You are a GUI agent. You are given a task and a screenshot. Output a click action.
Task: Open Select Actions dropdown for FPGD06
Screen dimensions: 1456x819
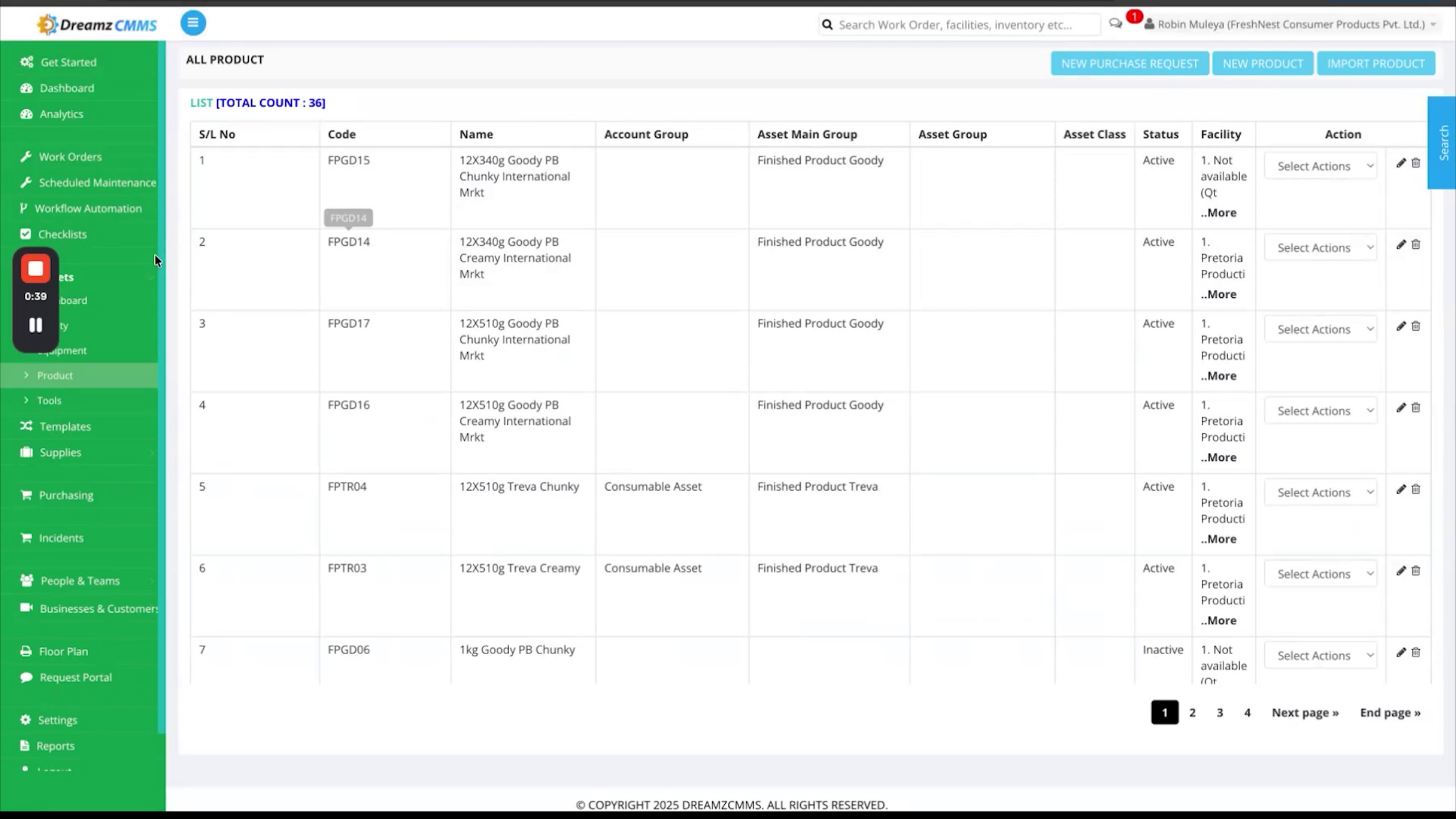(1321, 655)
